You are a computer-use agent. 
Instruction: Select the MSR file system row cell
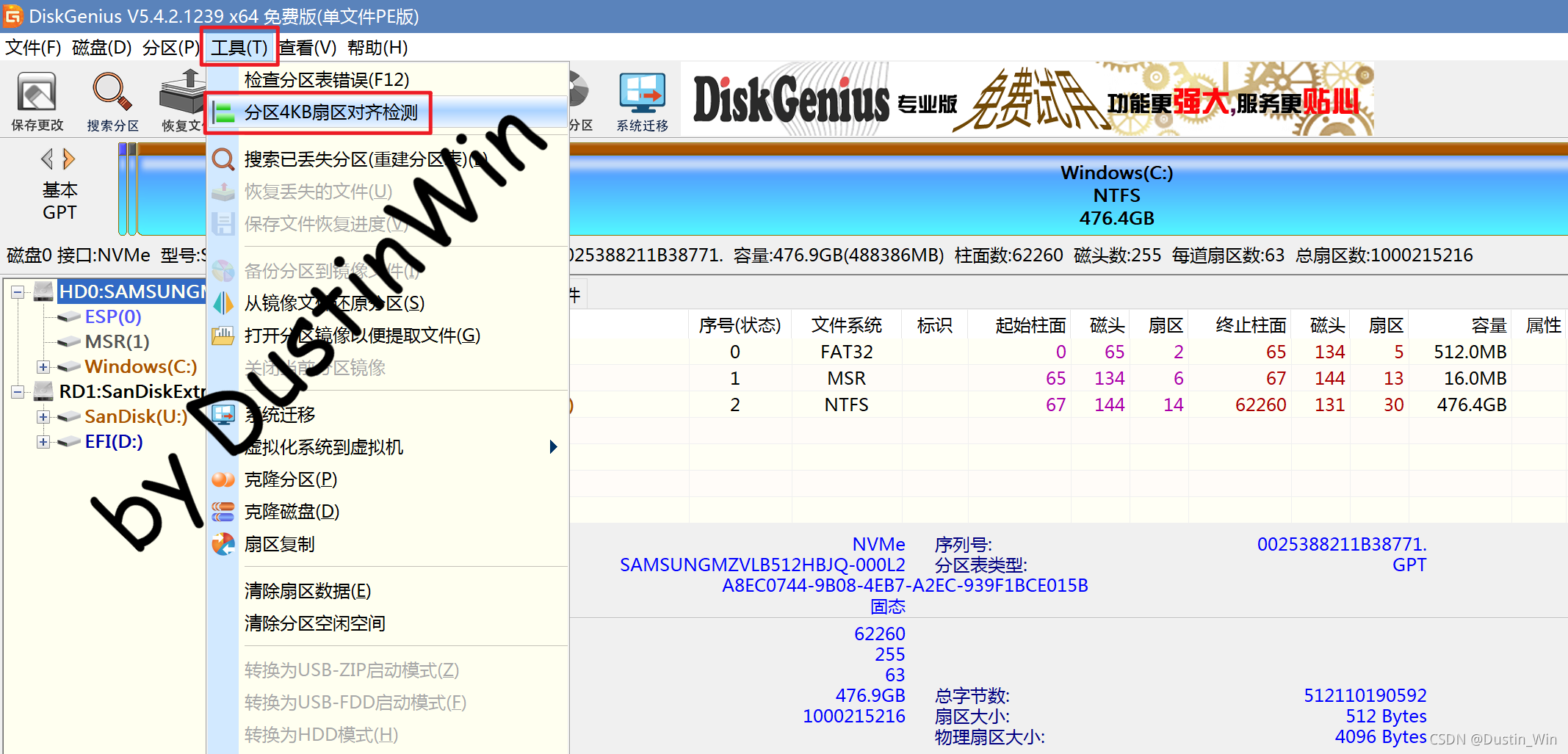[x=846, y=378]
